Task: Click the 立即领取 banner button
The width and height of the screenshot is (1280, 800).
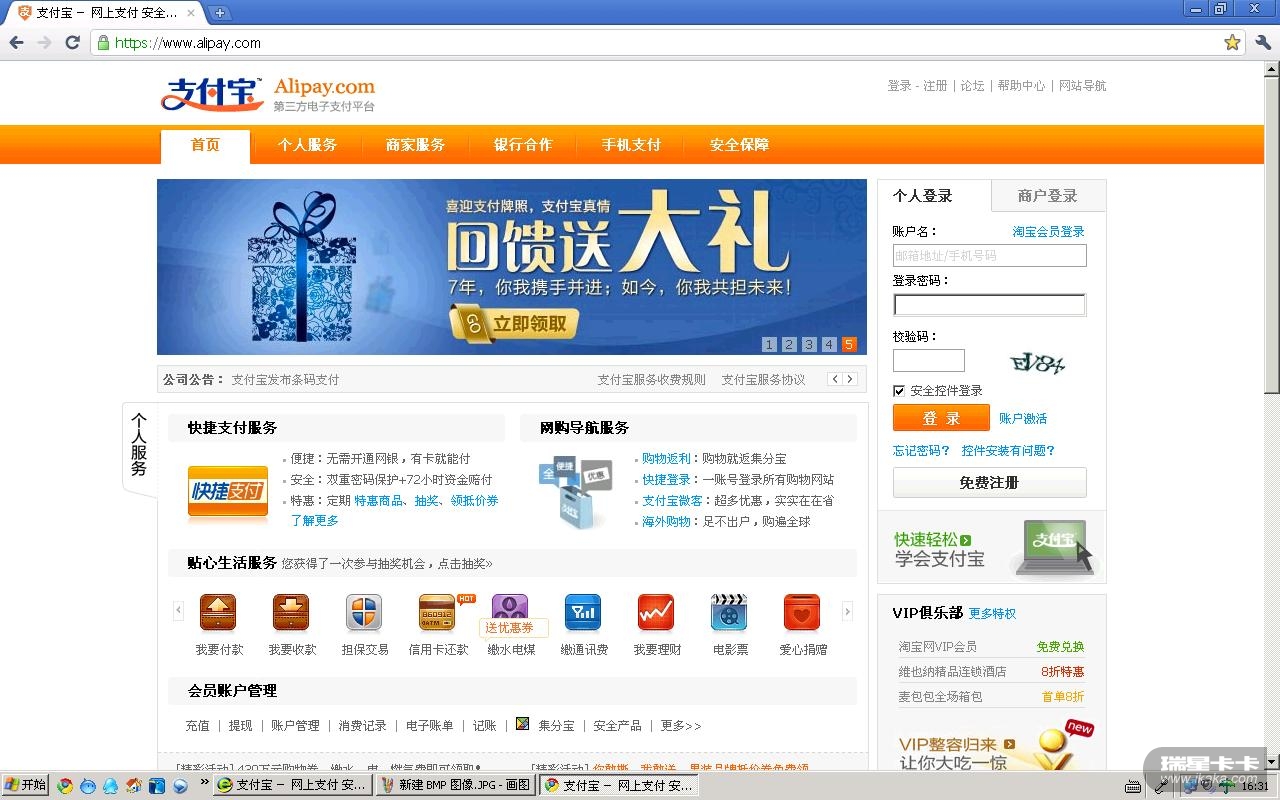Action: click(515, 324)
